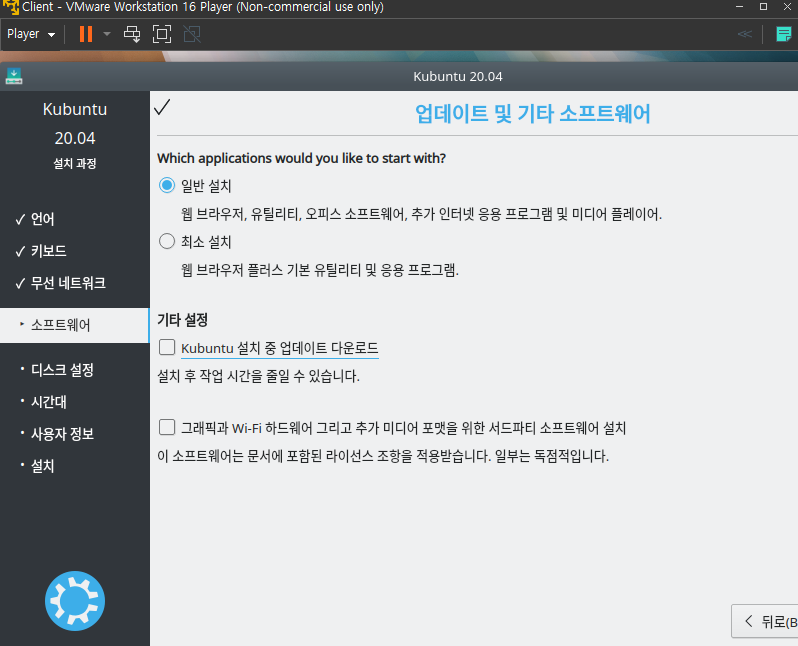Click the Kubuntu installer icon in the title bar

pos(14,76)
